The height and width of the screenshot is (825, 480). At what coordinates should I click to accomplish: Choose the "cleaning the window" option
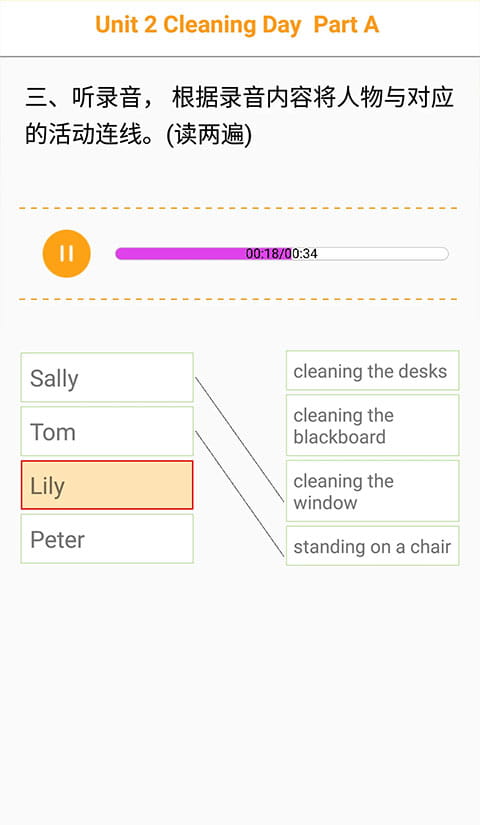click(x=373, y=491)
